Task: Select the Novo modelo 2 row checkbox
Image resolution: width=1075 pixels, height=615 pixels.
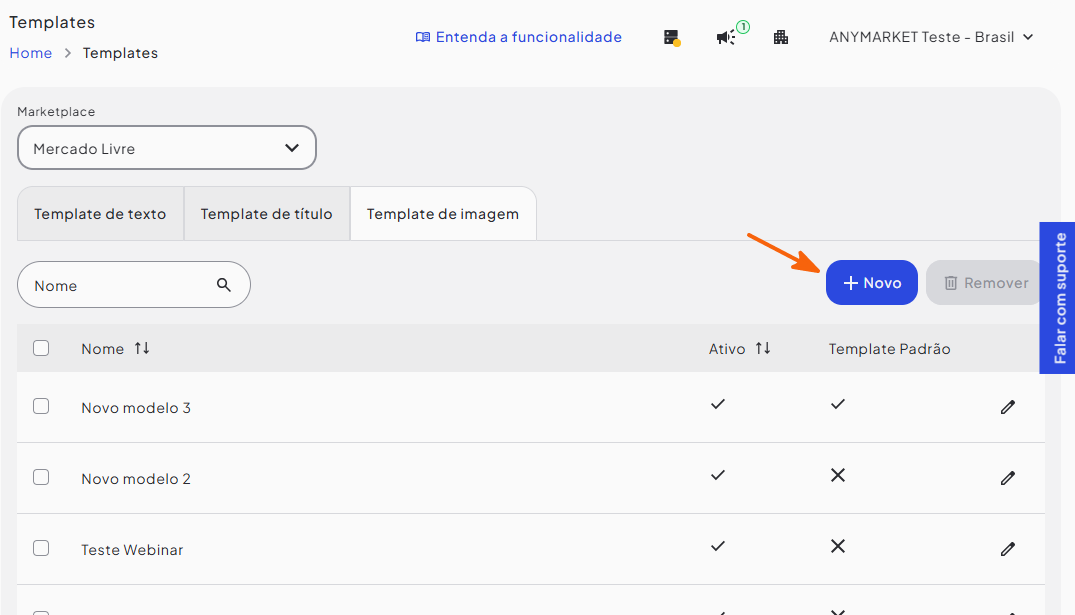Action: tap(41, 477)
